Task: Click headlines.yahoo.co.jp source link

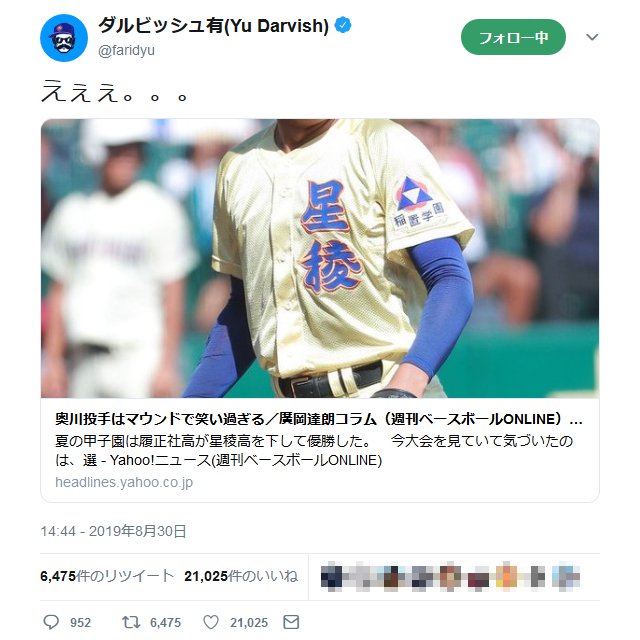Action: pyautogui.click(x=124, y=482)
